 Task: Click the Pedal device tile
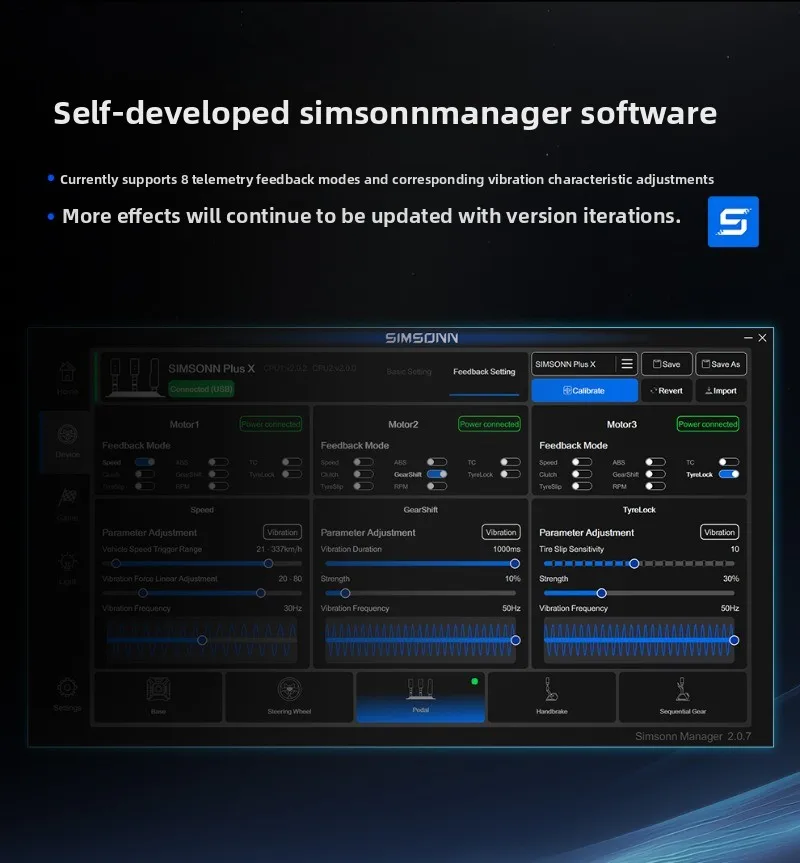(420, 697)
